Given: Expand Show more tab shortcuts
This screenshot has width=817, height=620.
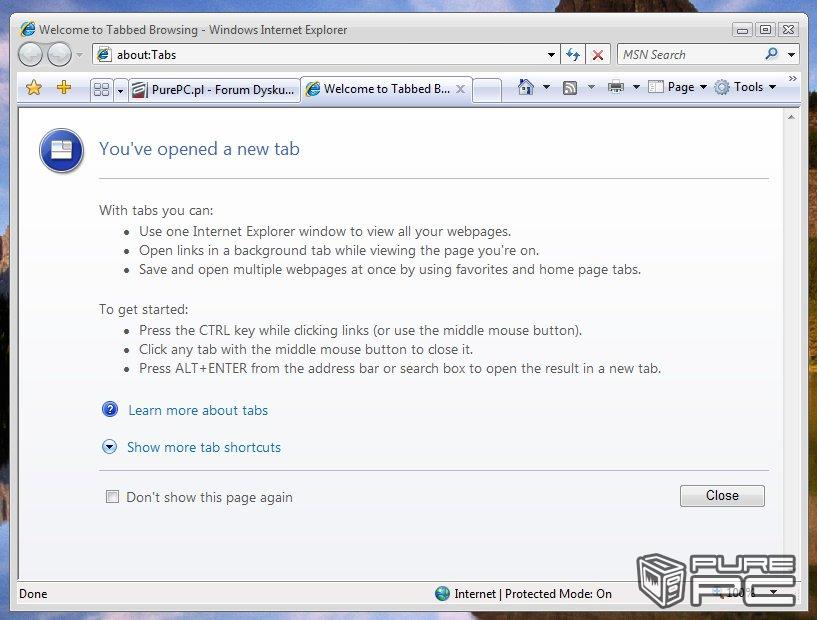Looking at the screenshot, I should [204, 448].
